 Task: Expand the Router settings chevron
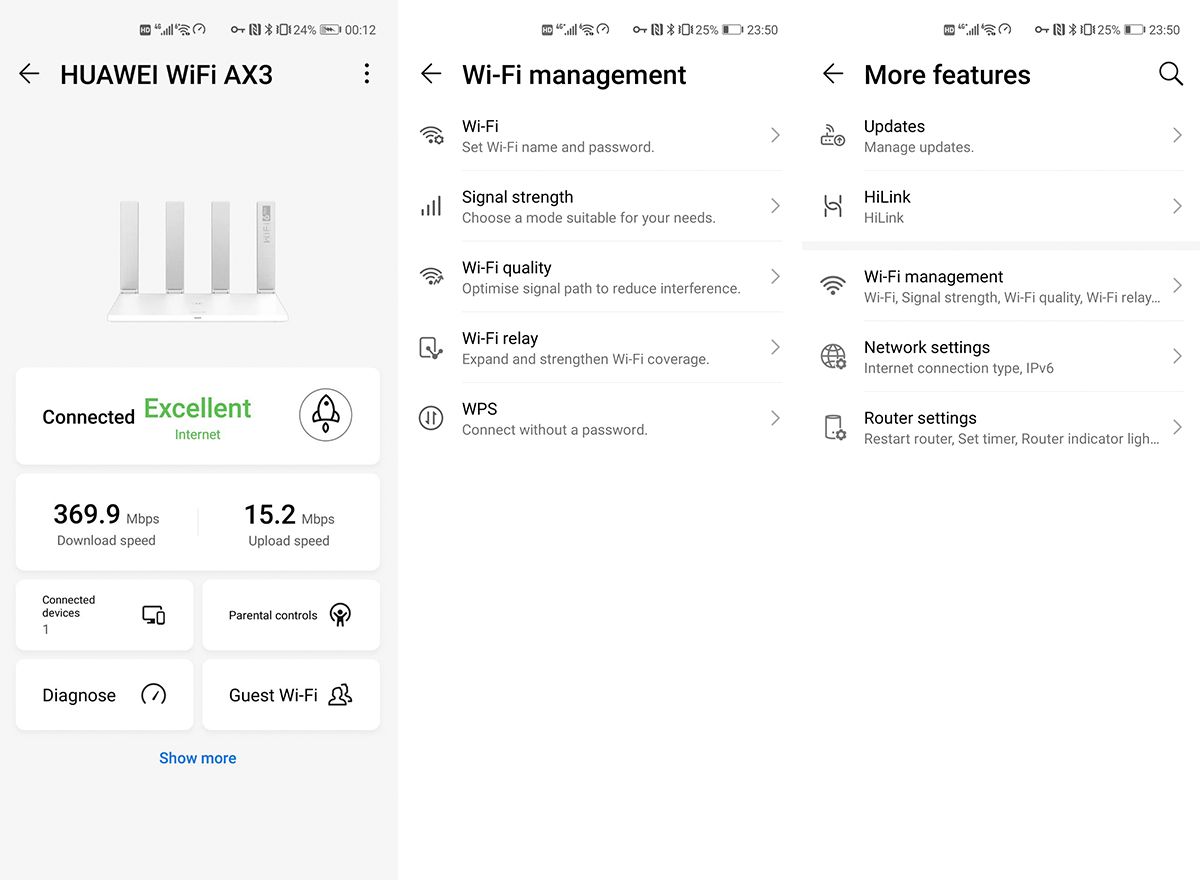point(1177,427)
